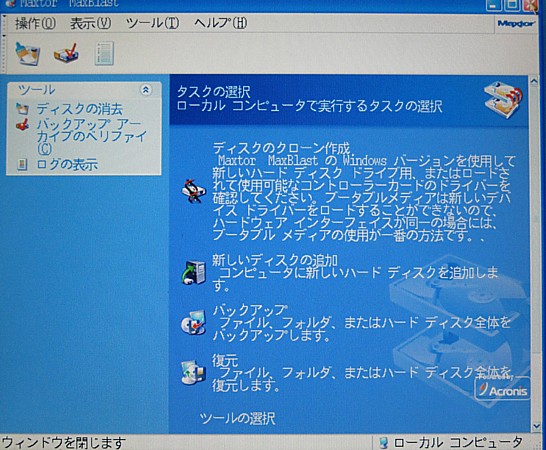The image size is (546, 450).
Task: Click the add new disk icon
Action: 194,273
